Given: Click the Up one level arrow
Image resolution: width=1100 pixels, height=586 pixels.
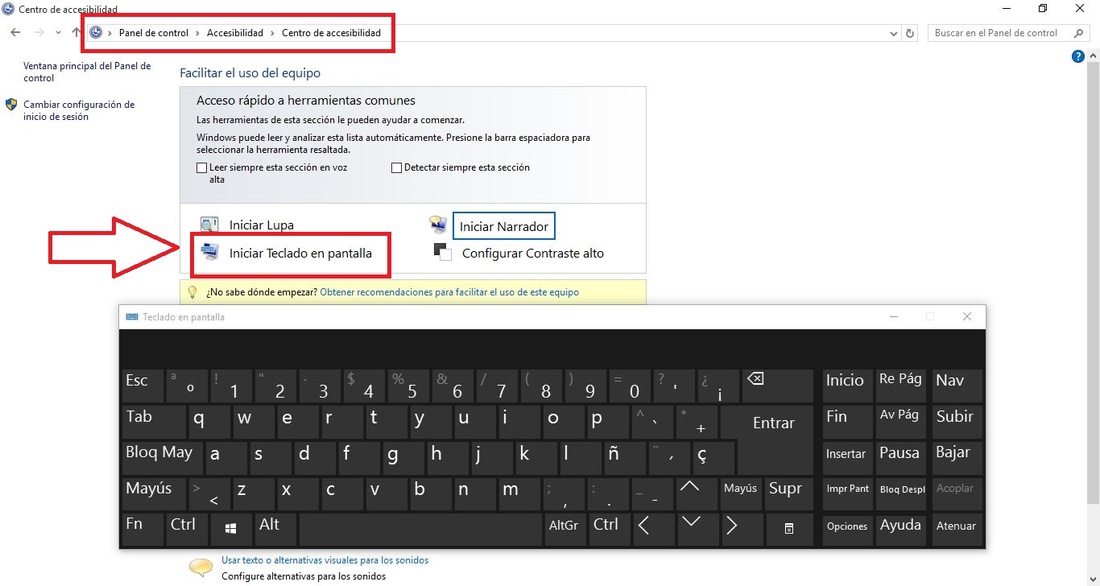Looking at the screenshot, I should pyautogui.click(x=76, y=33).
